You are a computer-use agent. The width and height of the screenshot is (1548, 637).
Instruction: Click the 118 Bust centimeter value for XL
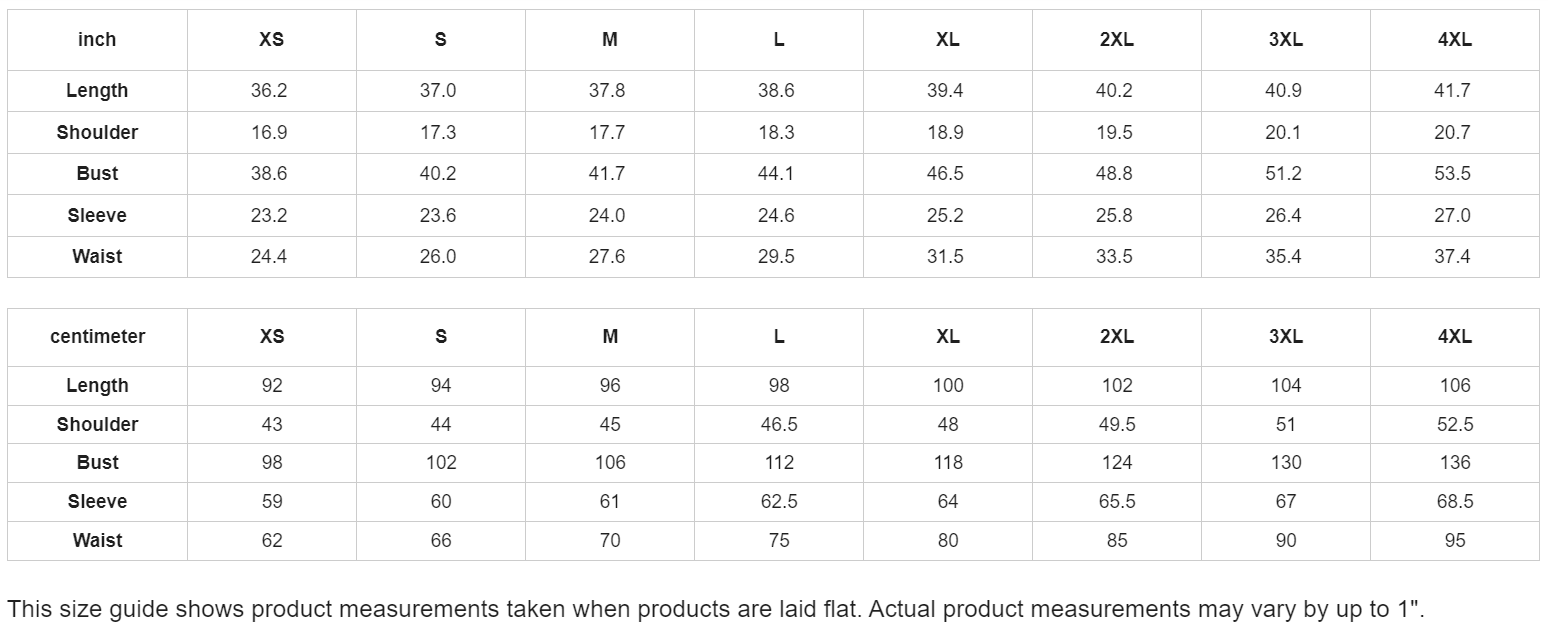[x=948, y=463]
